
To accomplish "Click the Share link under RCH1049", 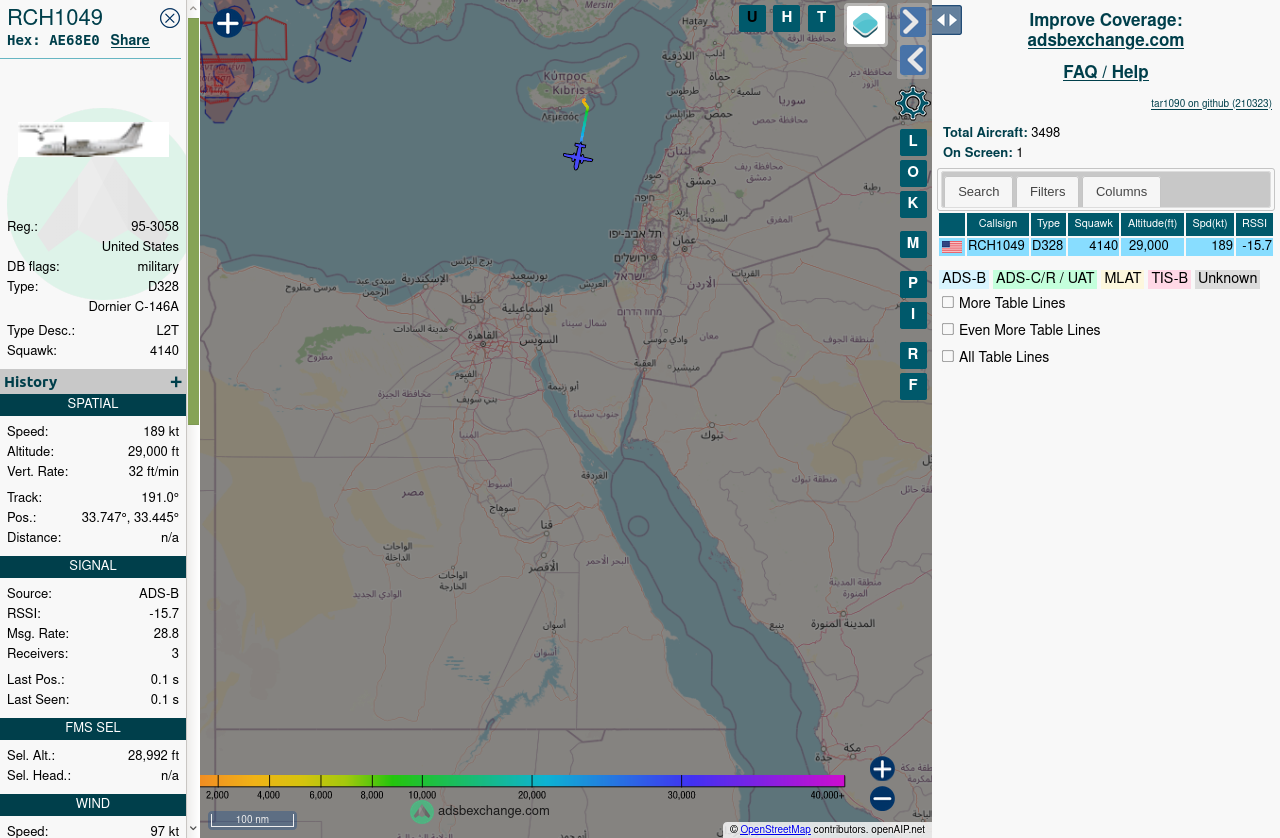I will [130, 40].
